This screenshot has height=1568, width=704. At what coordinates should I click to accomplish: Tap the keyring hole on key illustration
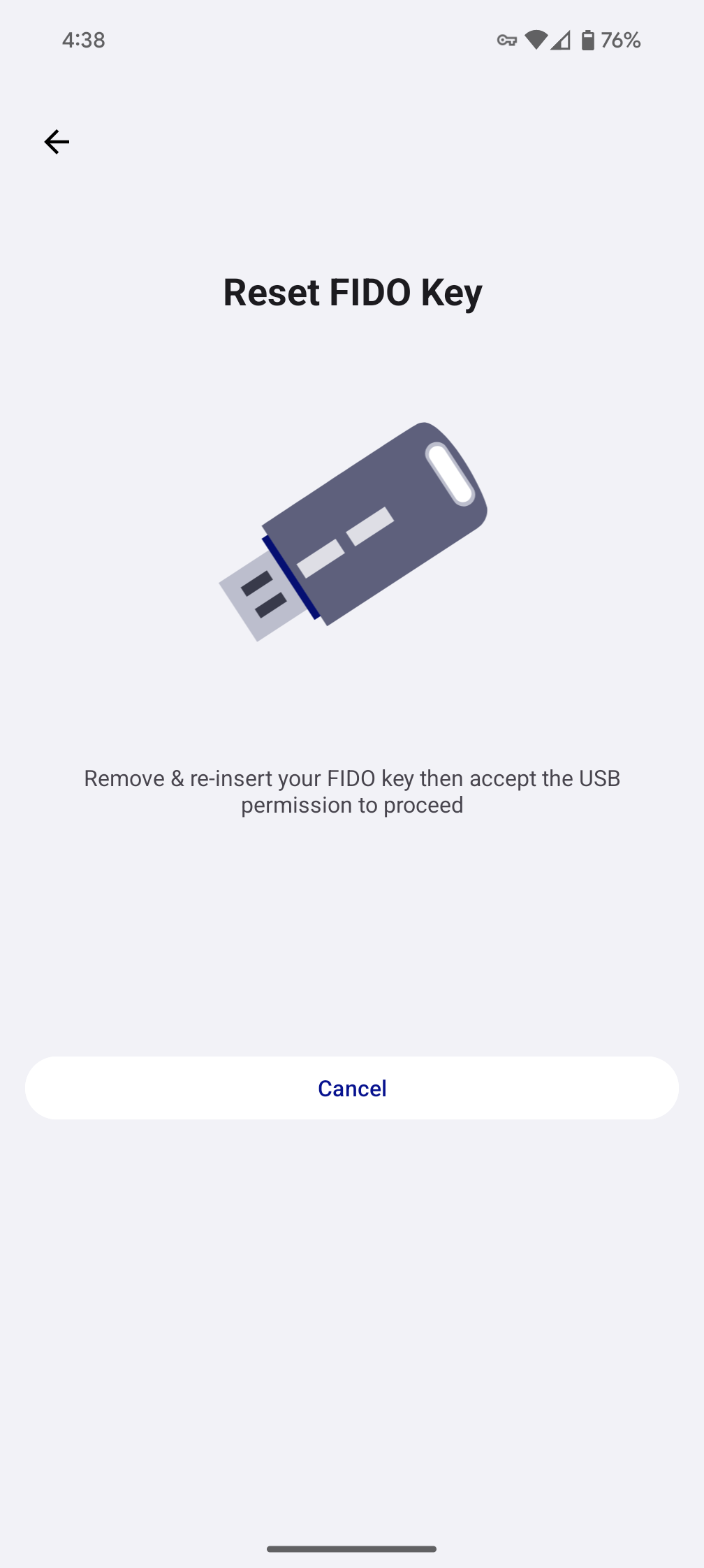450,474
